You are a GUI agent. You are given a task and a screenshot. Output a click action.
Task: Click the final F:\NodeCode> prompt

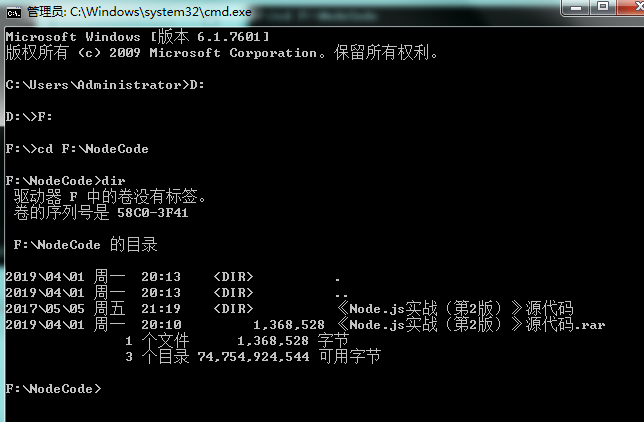(x=53, y=389)
